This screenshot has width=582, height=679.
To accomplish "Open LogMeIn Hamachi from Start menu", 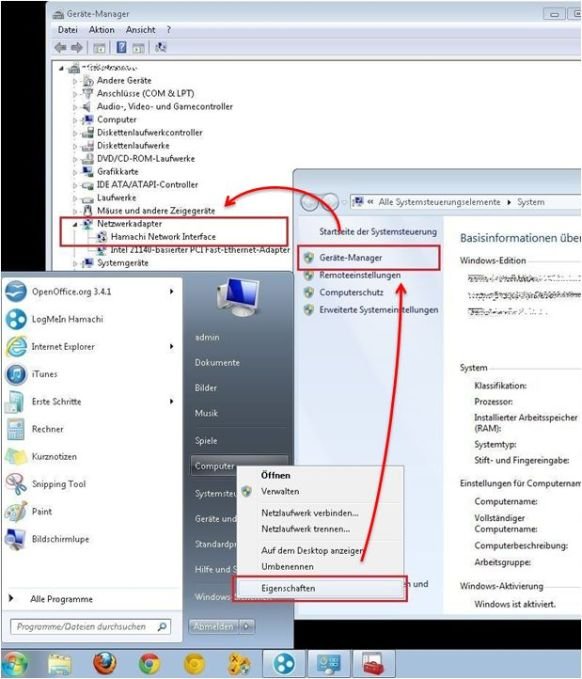I will [x=67, y=319].
